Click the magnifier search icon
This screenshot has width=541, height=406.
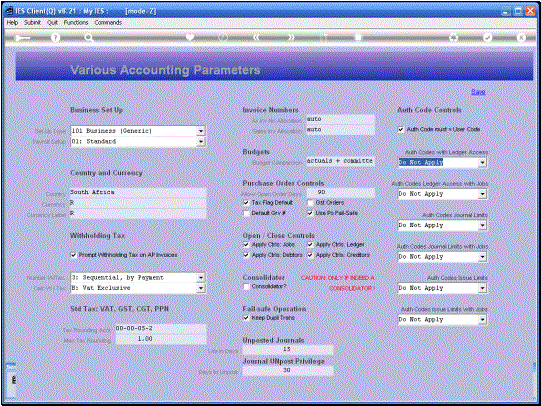pyautogui.click(x=89, y=38)
